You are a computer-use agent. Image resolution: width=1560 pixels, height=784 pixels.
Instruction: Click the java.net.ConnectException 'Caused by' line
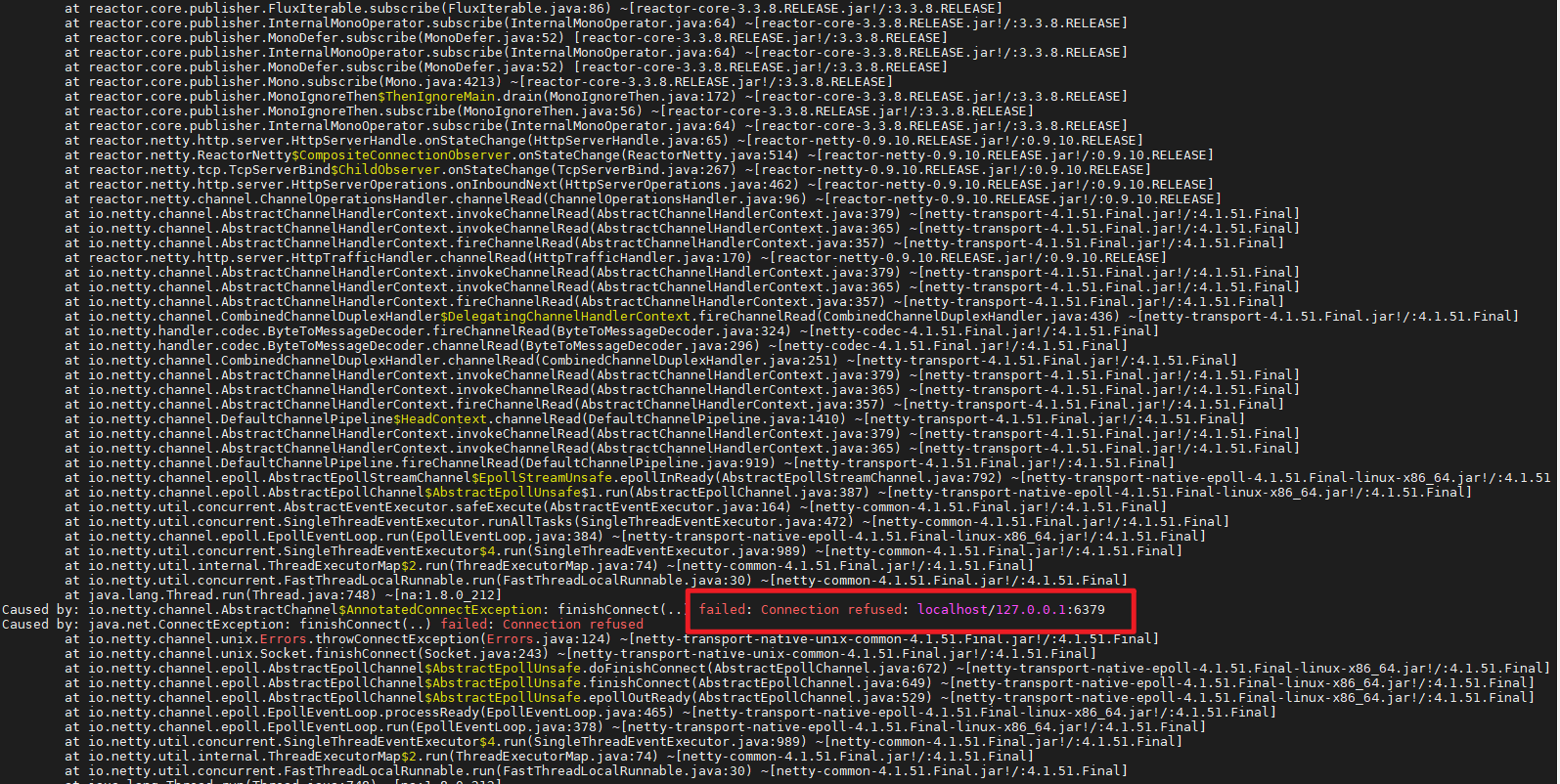click(x=323, y=624)
